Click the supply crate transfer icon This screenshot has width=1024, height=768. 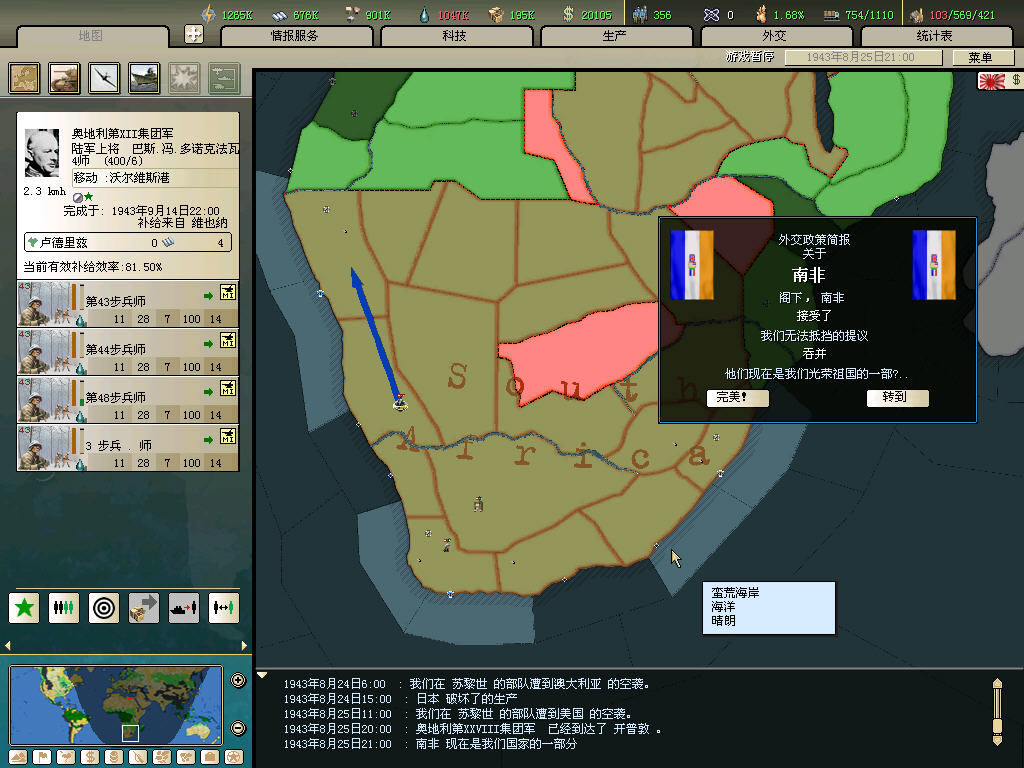pos(144,608)
